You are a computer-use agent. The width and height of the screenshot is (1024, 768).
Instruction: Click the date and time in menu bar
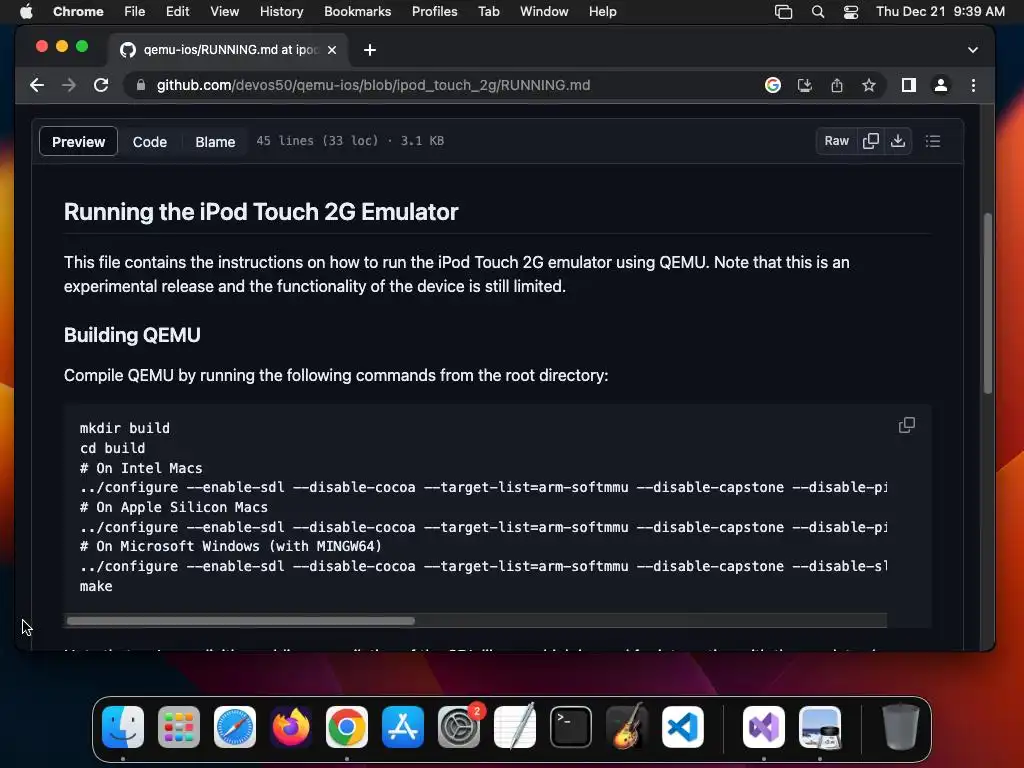click(x=940, y=12)
